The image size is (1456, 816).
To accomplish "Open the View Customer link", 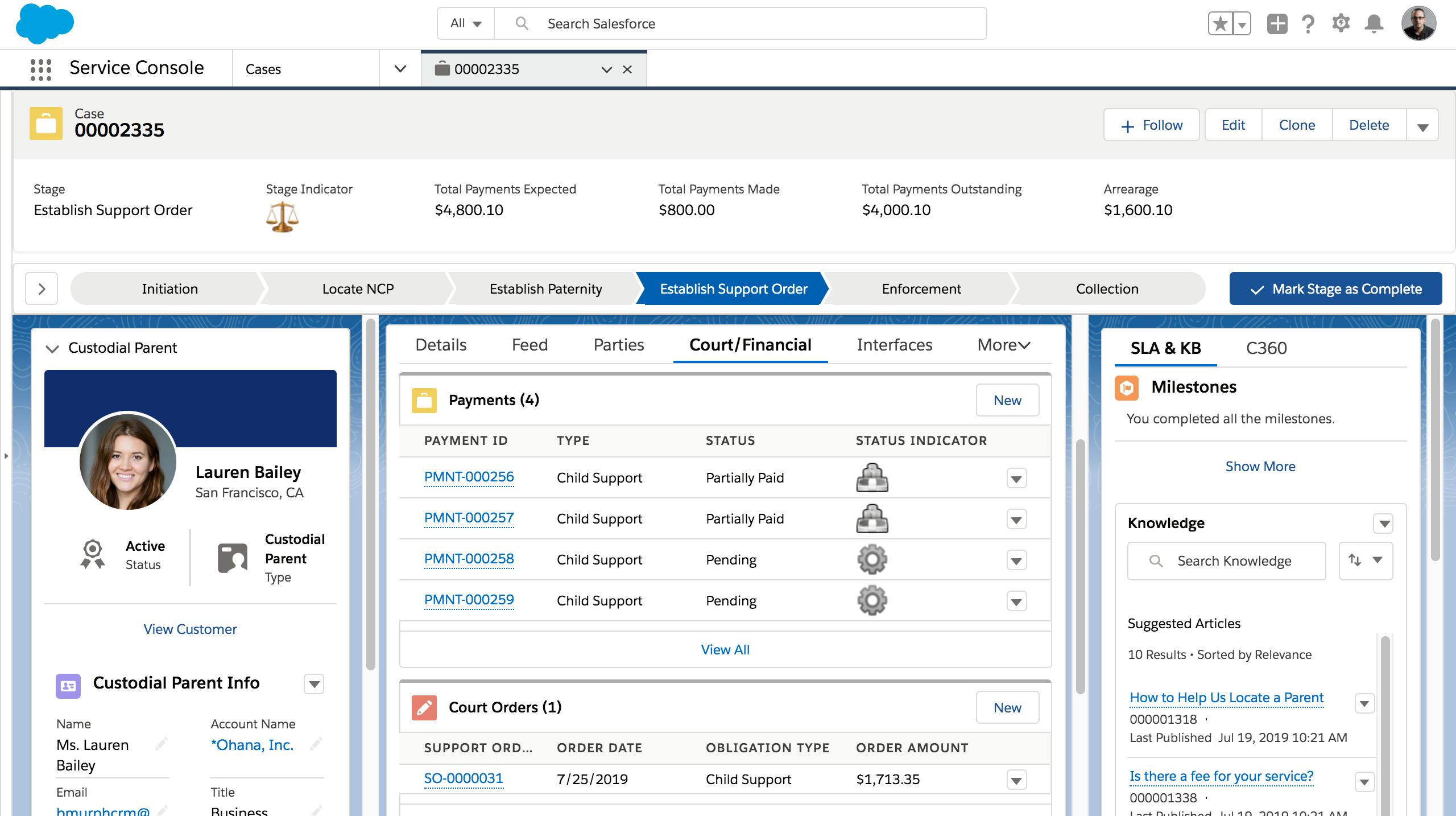I will pyautogui.click(x=190, y=629).
